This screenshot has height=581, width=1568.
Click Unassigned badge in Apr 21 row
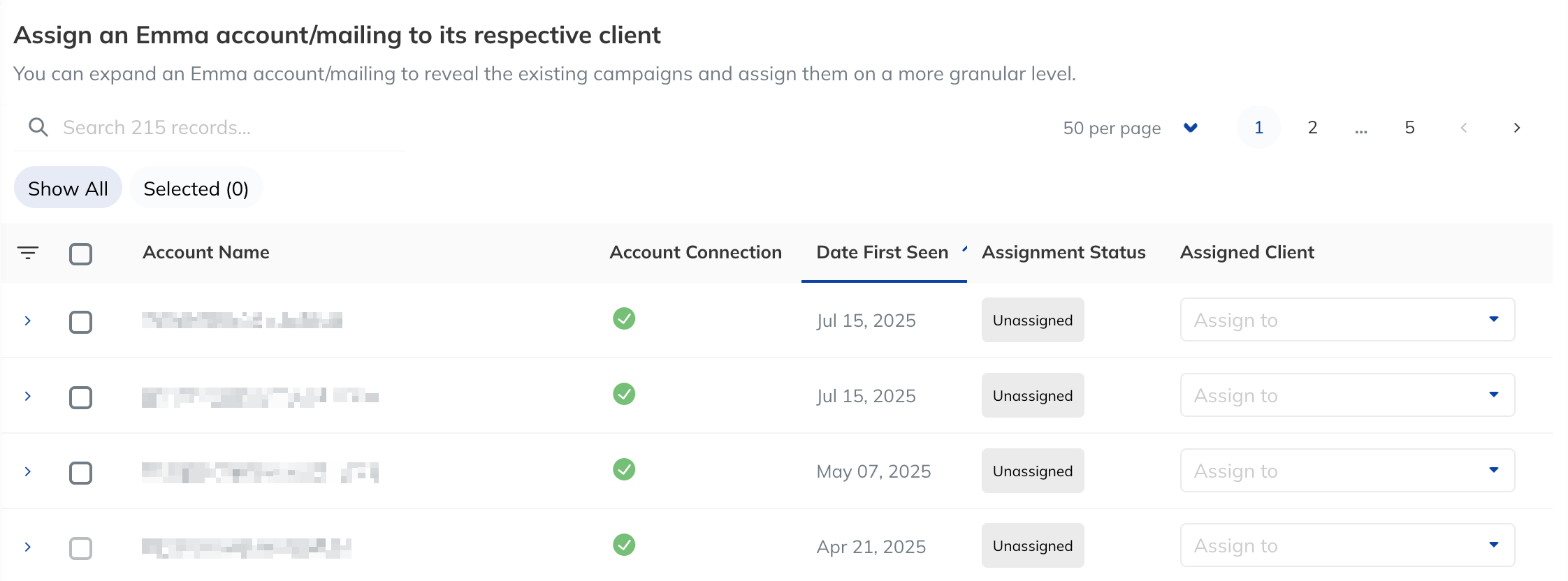point(1033,545)
